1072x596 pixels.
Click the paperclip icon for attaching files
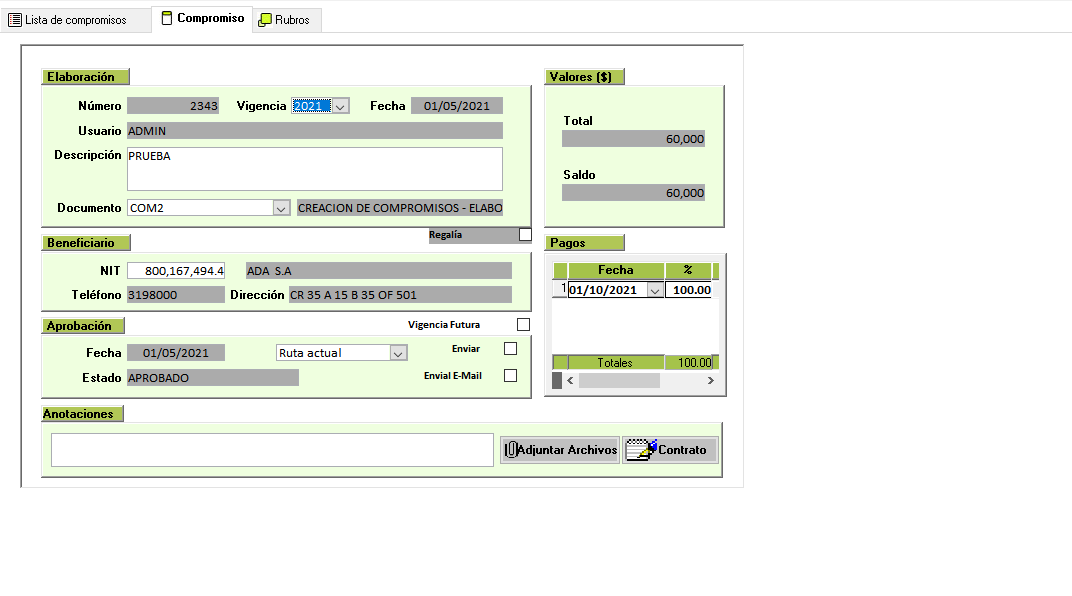(510, 450)
